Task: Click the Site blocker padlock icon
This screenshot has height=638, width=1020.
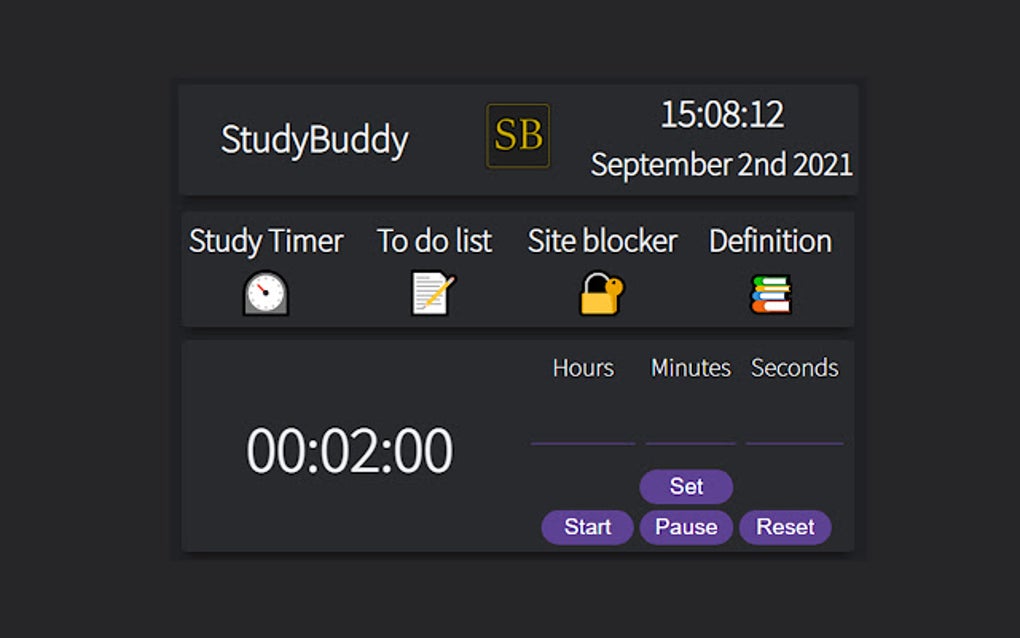Action: pyautogui.click(x=601, y=293)
